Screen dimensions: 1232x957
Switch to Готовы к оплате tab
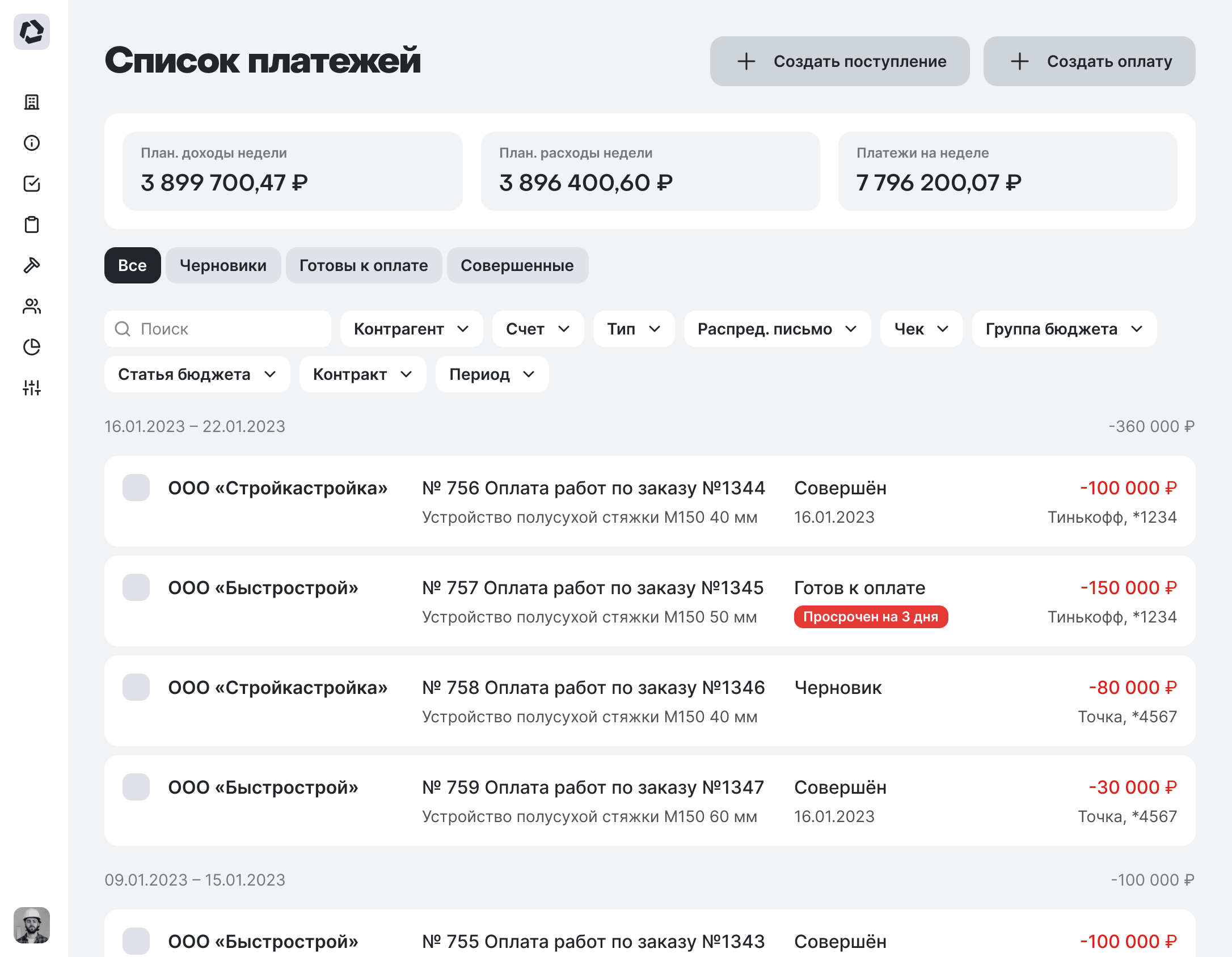(x=364, y=265)
